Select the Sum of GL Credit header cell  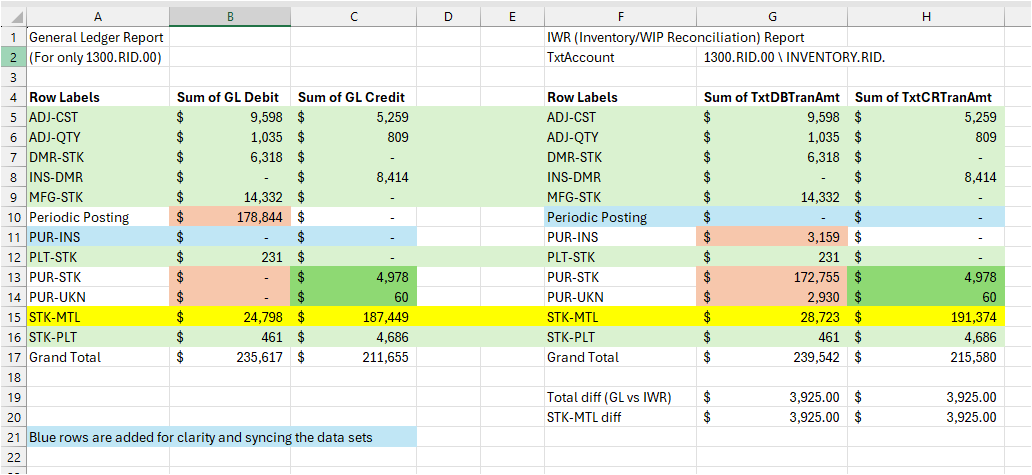point(351,97)
